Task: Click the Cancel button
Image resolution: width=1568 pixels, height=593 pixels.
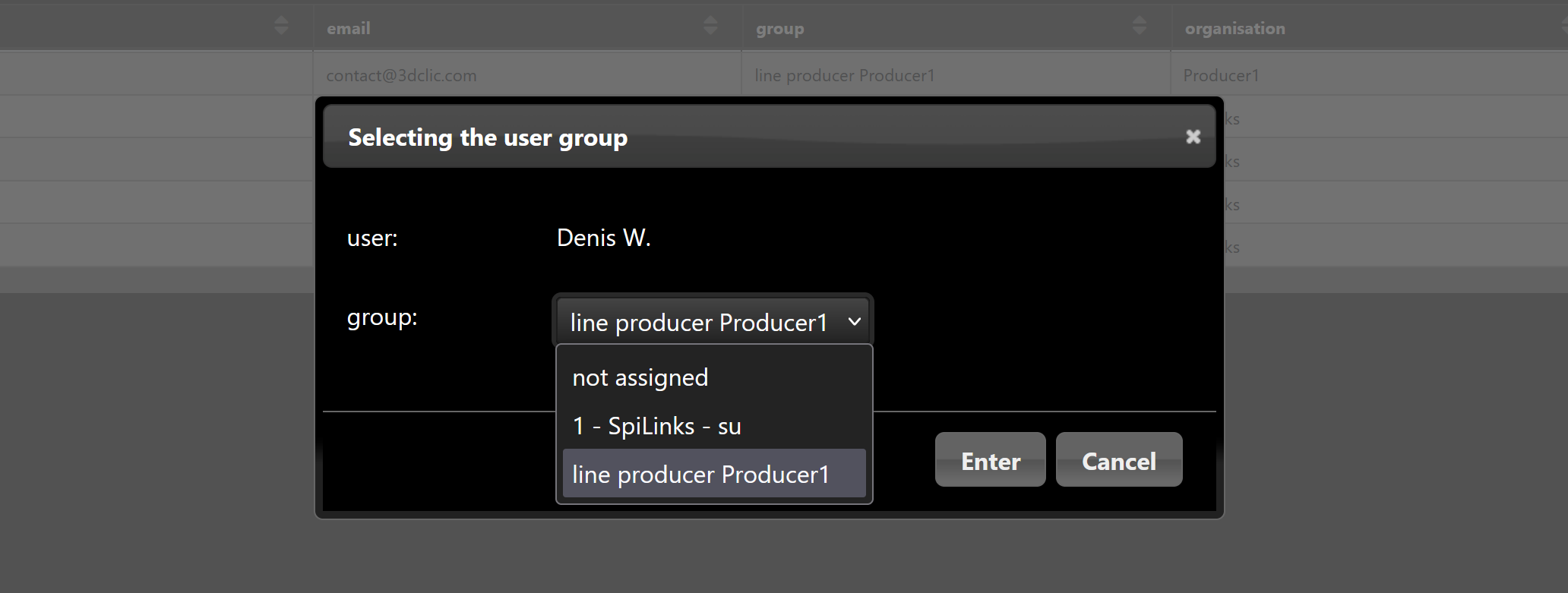Action: point(1118,460)
